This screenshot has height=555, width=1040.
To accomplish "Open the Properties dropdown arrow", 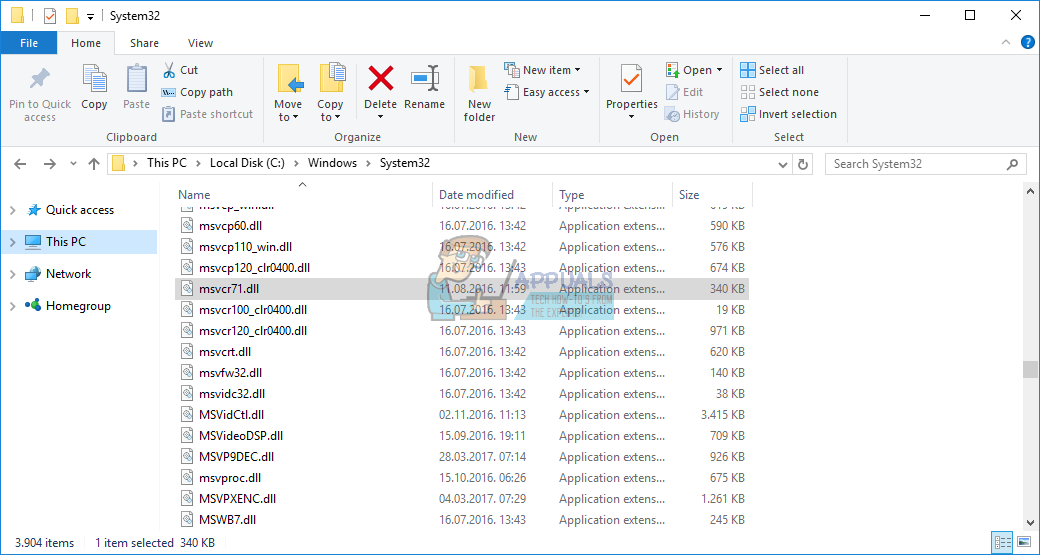I will coord(631,117).
